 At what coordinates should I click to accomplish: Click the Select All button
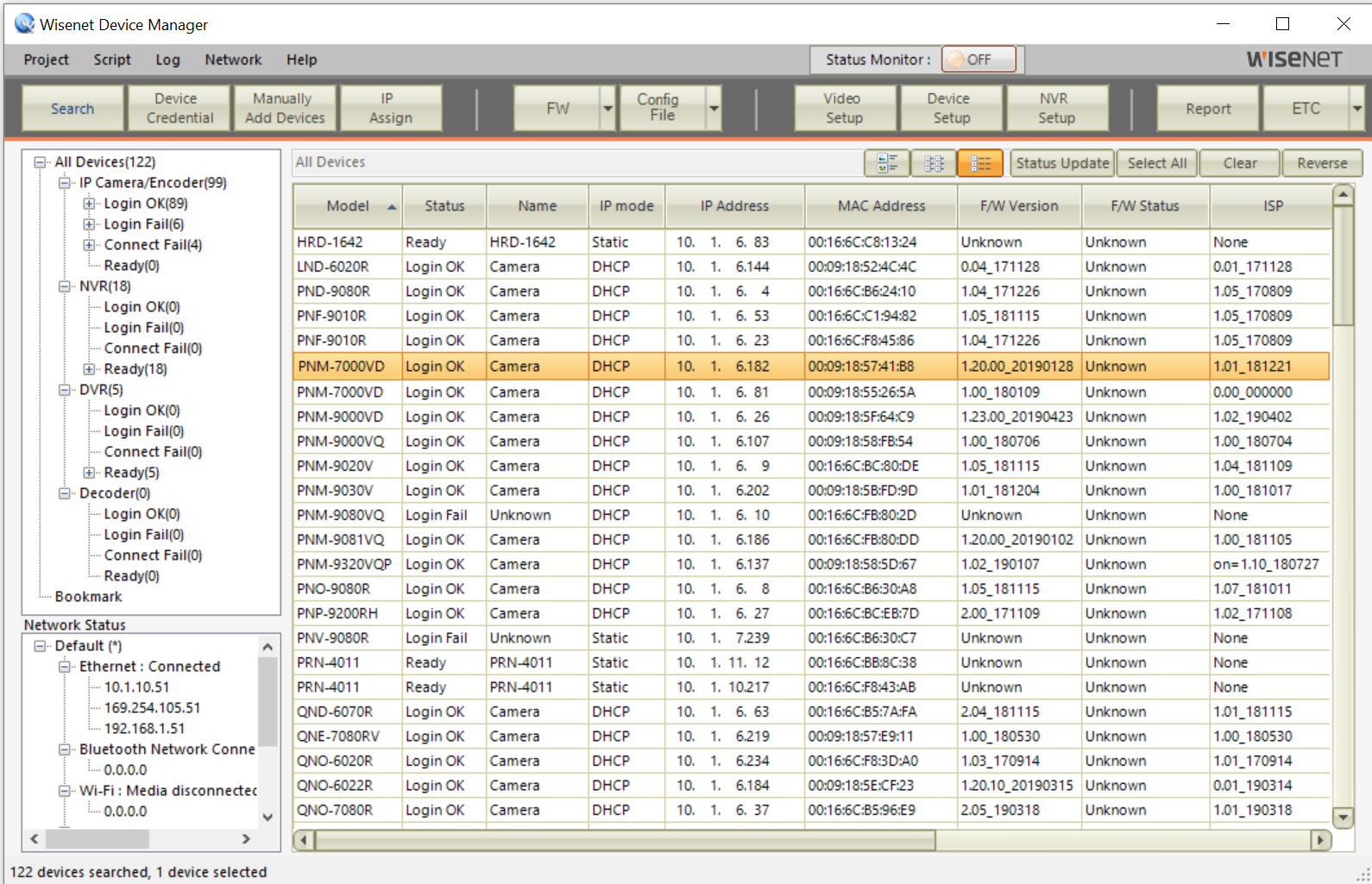coord(1156,163)
